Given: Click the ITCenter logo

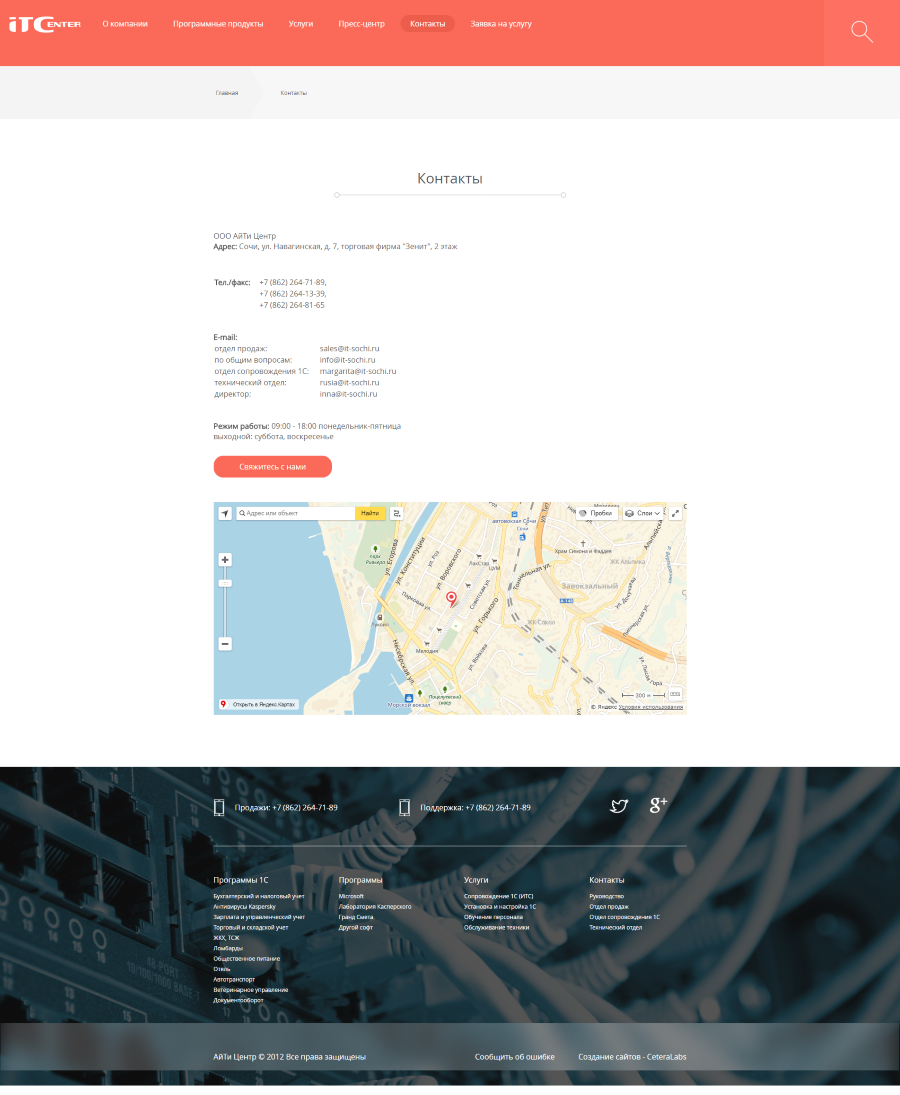Looking at the screenshot, I should (x=45, y=24).
